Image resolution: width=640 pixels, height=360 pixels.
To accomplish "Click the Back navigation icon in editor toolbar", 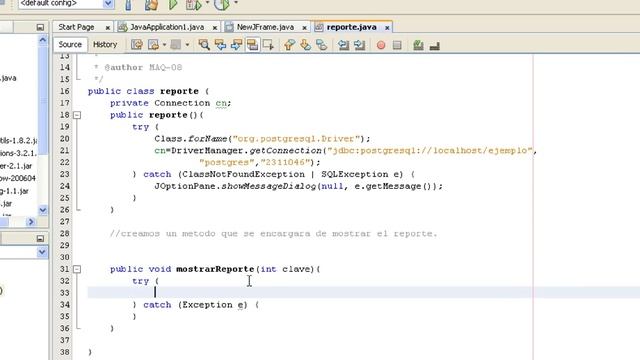I will (x=153, y=45).
